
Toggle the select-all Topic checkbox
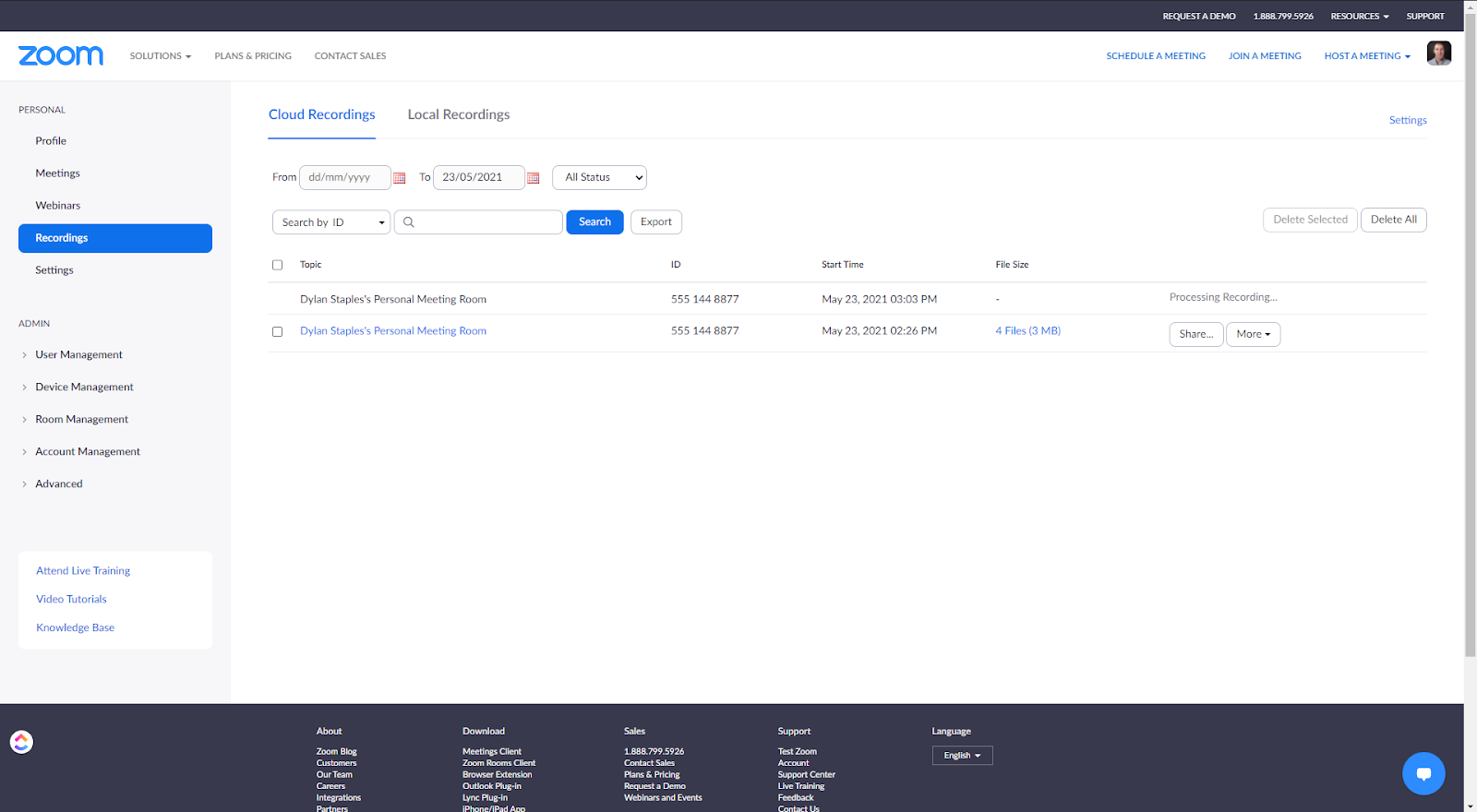(277, 265)
